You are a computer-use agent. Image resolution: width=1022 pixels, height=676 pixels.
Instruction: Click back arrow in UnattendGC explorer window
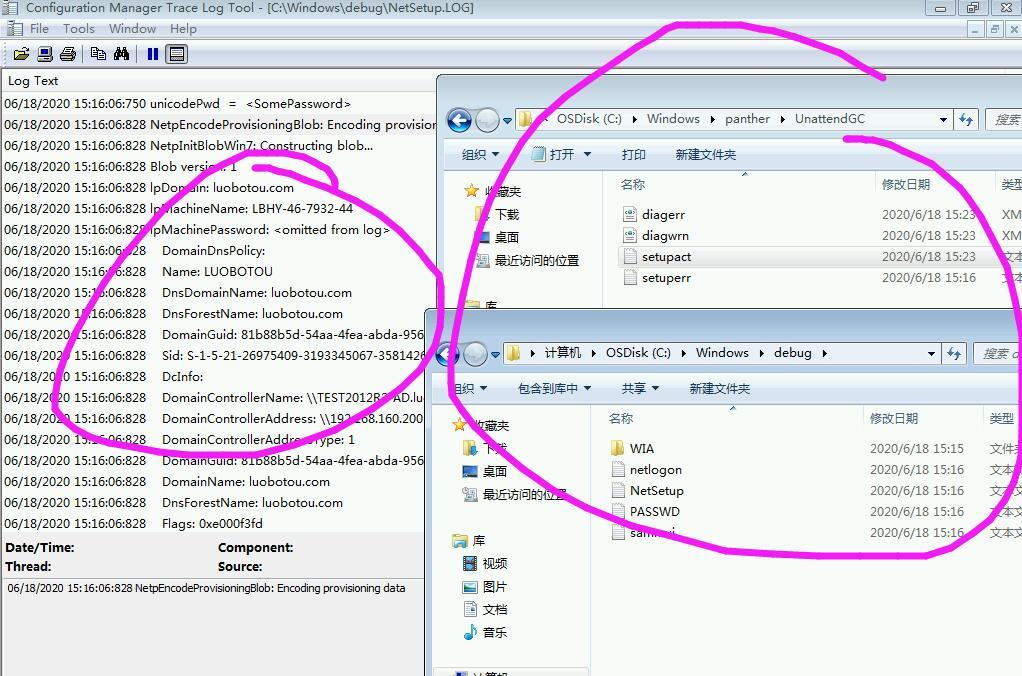tap(459, 121)
